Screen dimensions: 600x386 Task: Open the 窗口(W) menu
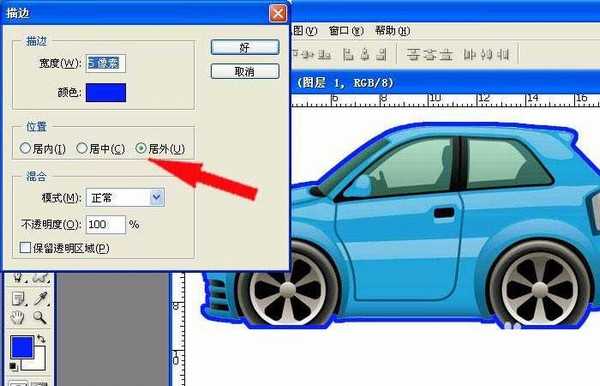pyautogui.click(x=346, y=31)
